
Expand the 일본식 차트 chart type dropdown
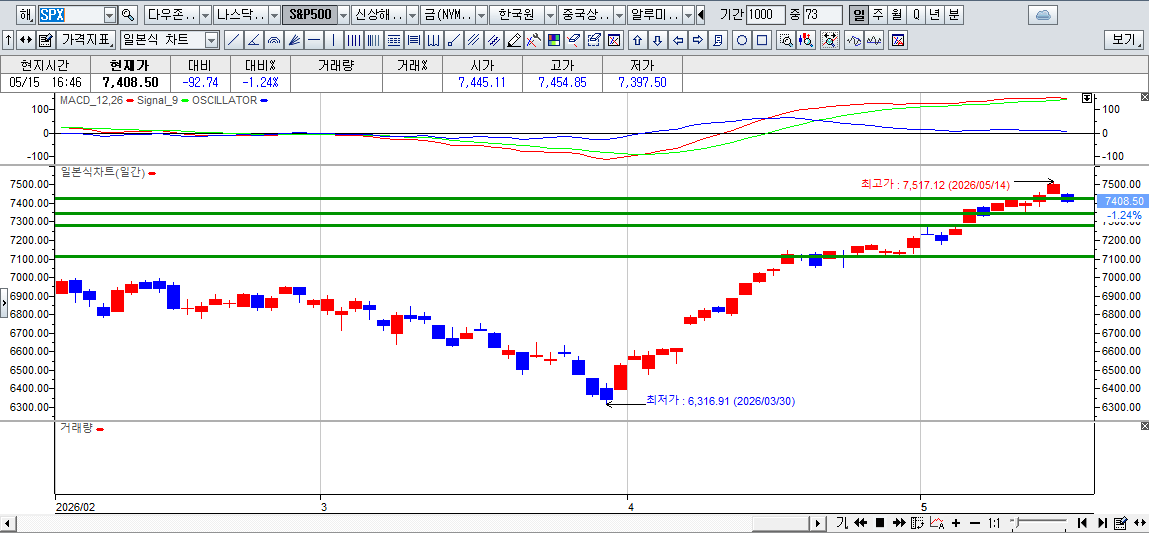(x=211, y=40)
